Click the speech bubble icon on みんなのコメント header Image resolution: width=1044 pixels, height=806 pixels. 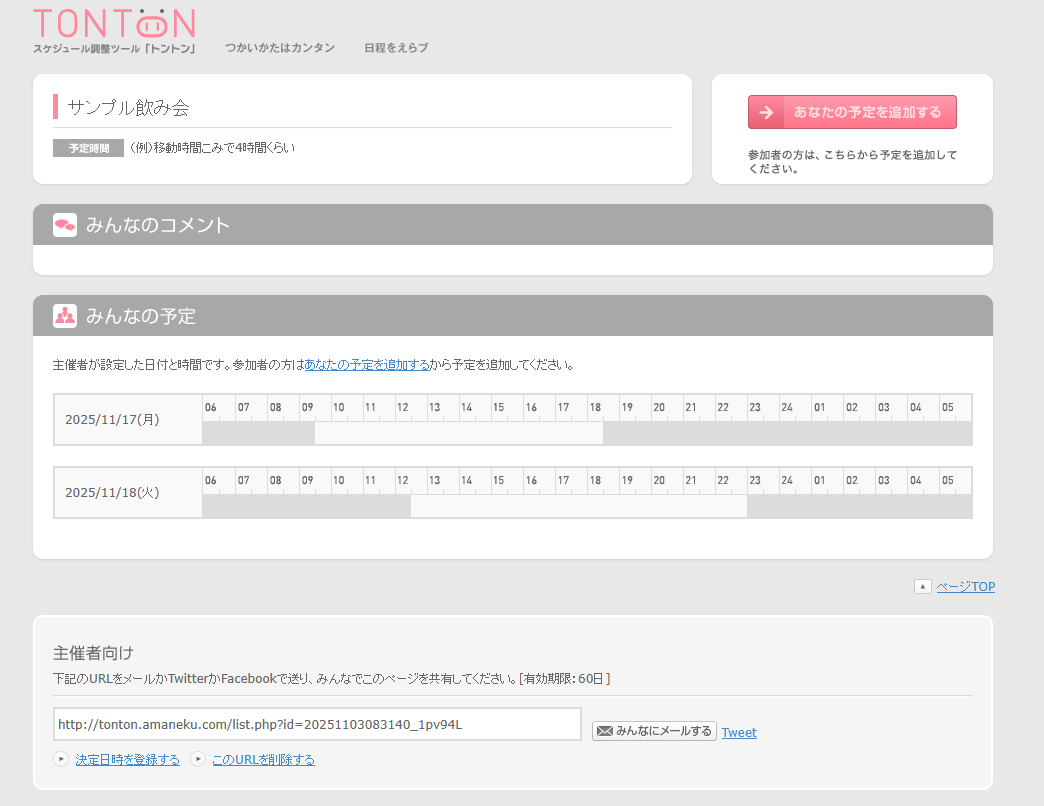click(65, 224)
